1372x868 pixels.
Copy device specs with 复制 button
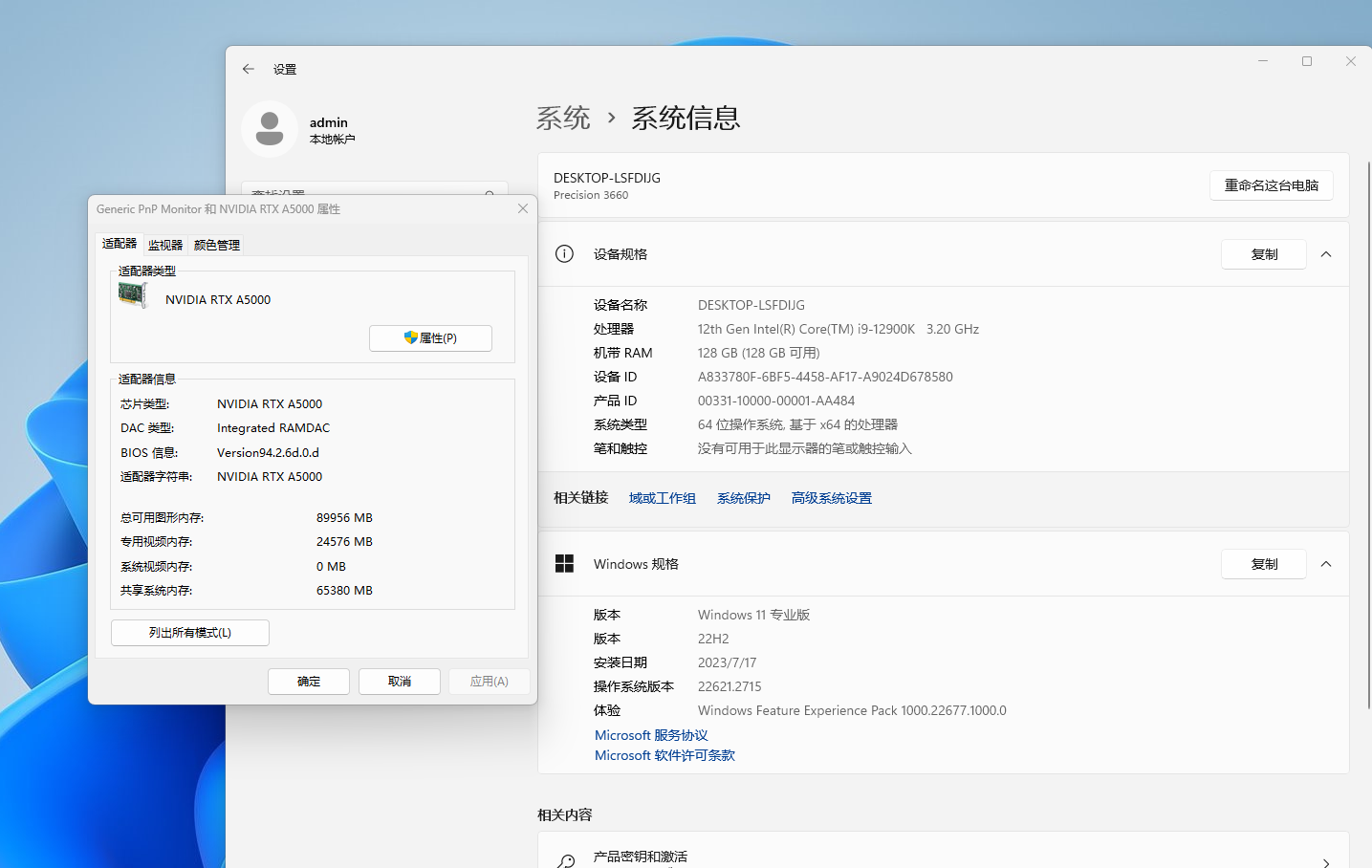[1264, 254]
